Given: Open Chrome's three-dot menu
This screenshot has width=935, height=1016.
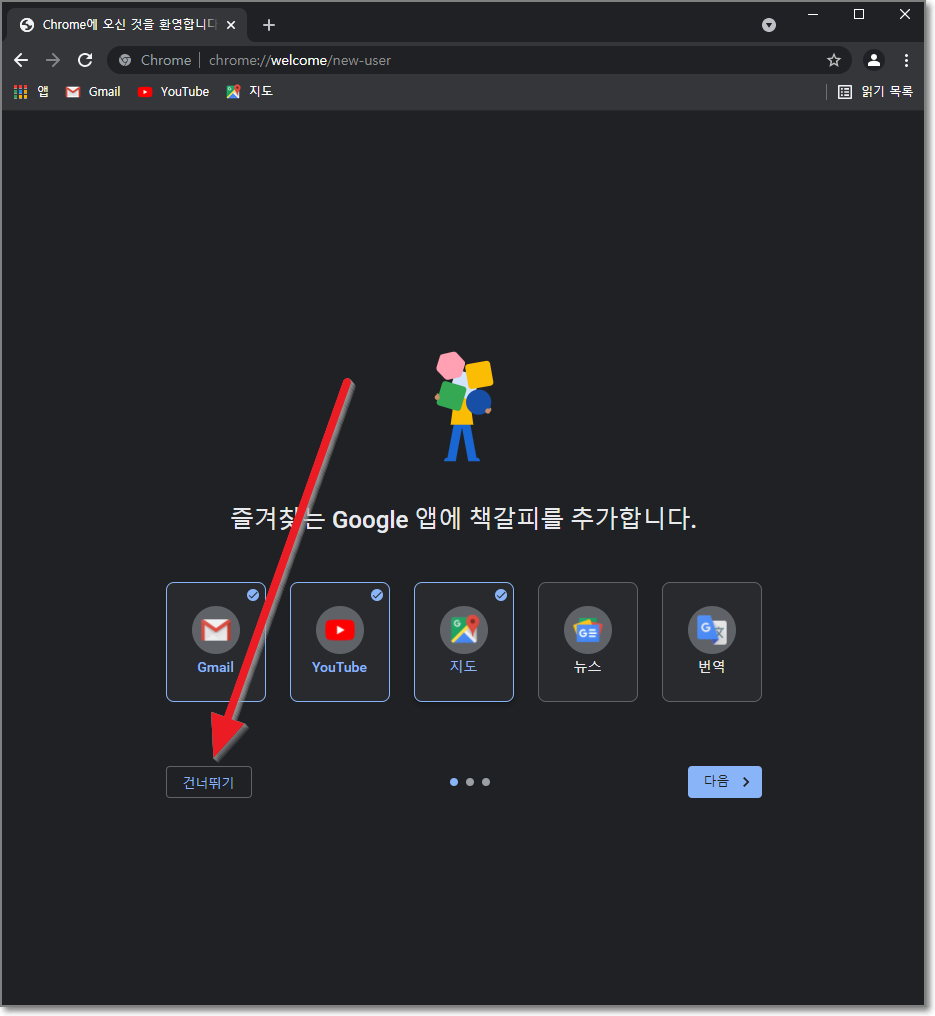Looking at the screenshot, I should pos(906,60).
